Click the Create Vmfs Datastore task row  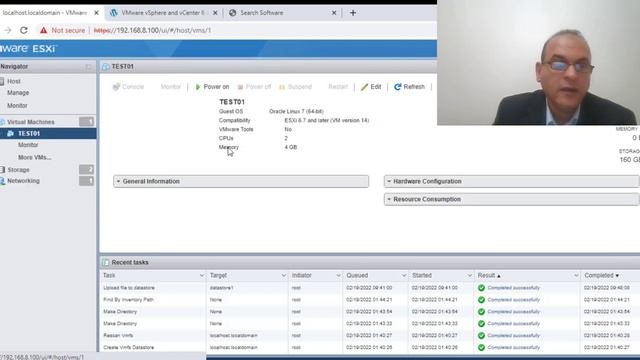pos(370,347)
